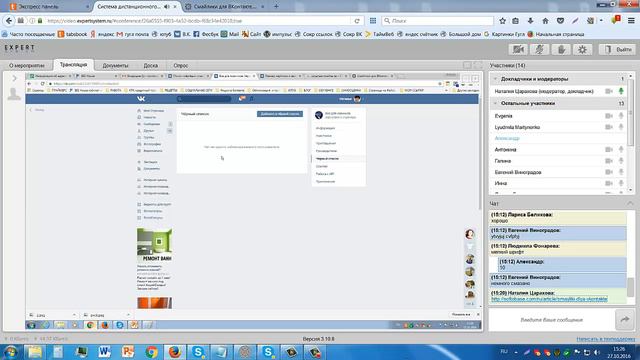Select participant Евгений Виноградов in list
Screen dimensions: 640x360
pyautogui.click(x=518, y=172)
